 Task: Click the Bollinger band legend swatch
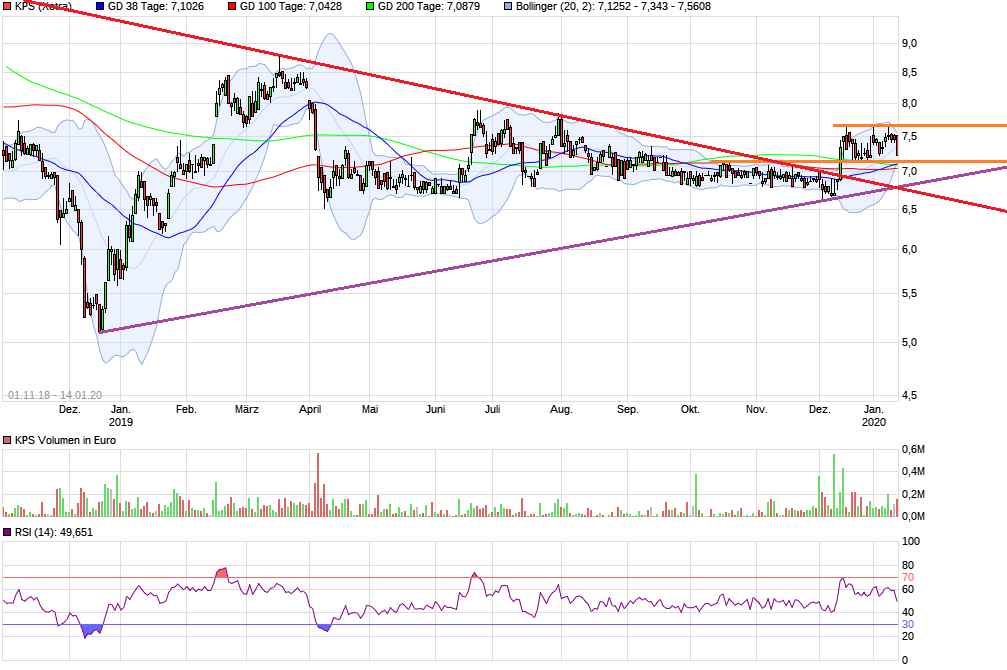point(508,6)
